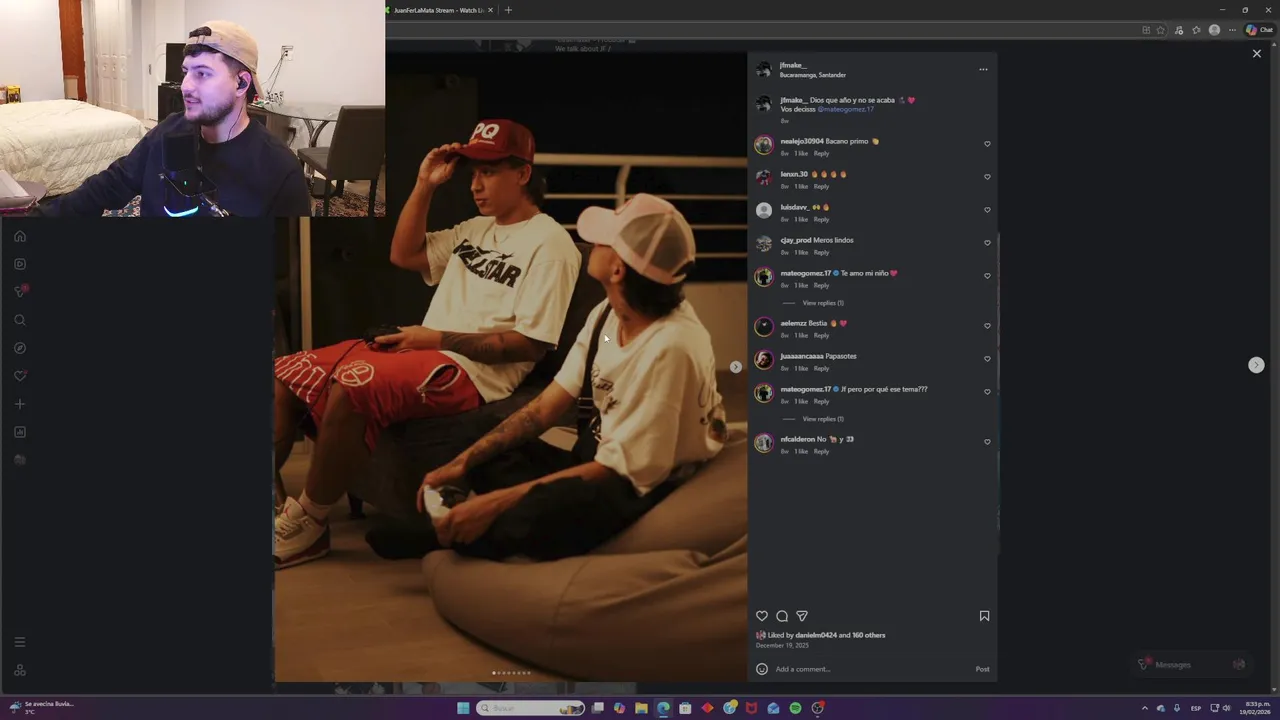Screen dimensions: 1280x720
Task: Click the browser profile avatar icon
Action: (x=1214, y=30)
